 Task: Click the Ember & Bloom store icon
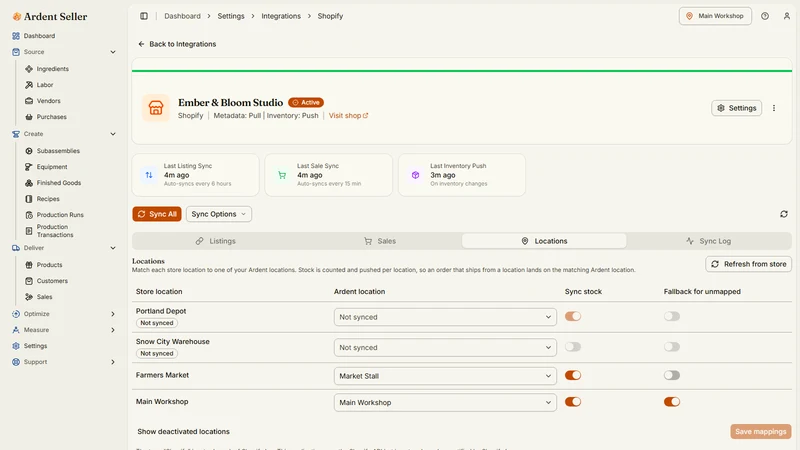(156, 108)
